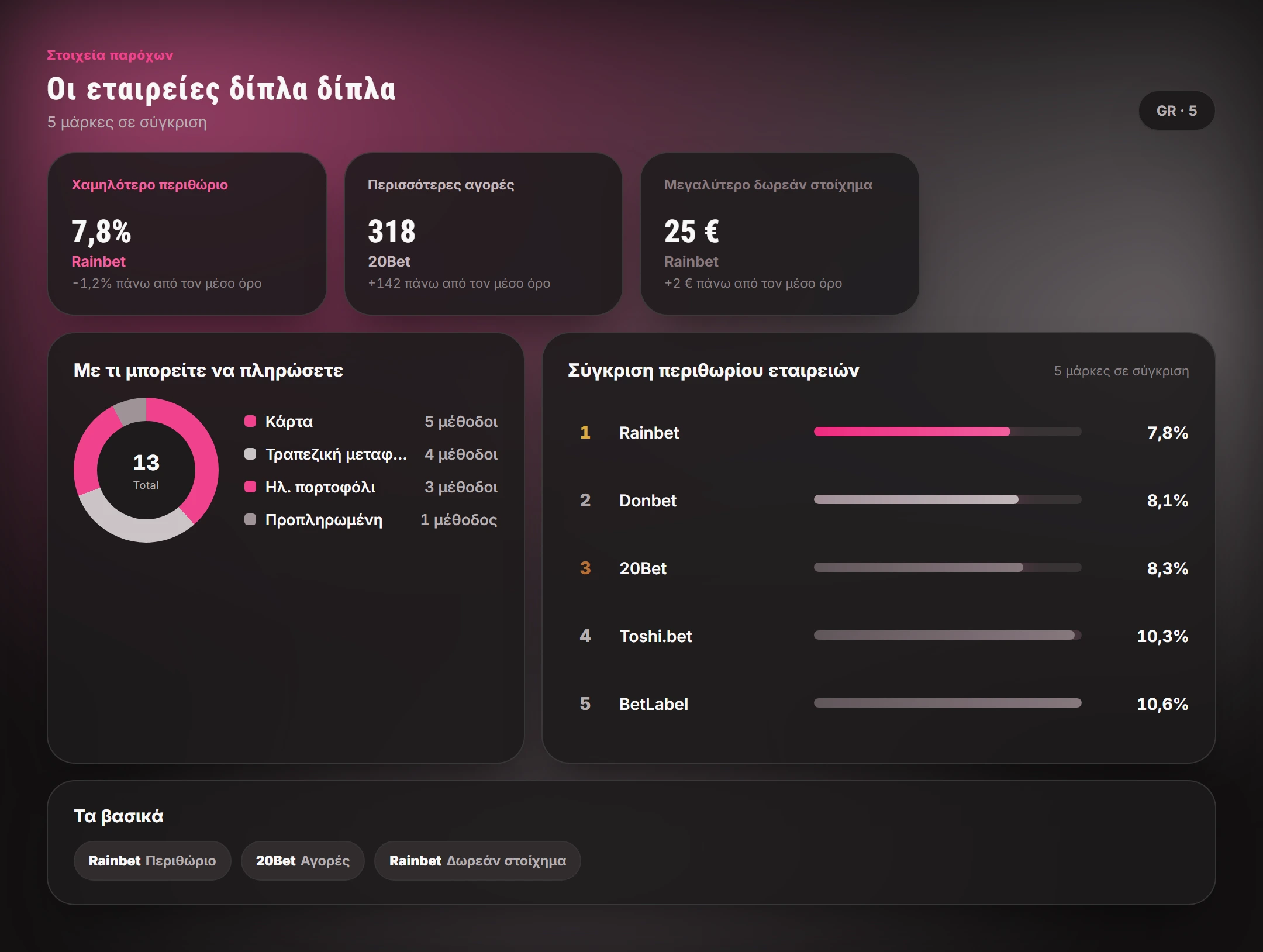Click the '25 €' free bet value
Image resolution: width=1263 pixels, height=952 pixels.
(x=692, y=231)
